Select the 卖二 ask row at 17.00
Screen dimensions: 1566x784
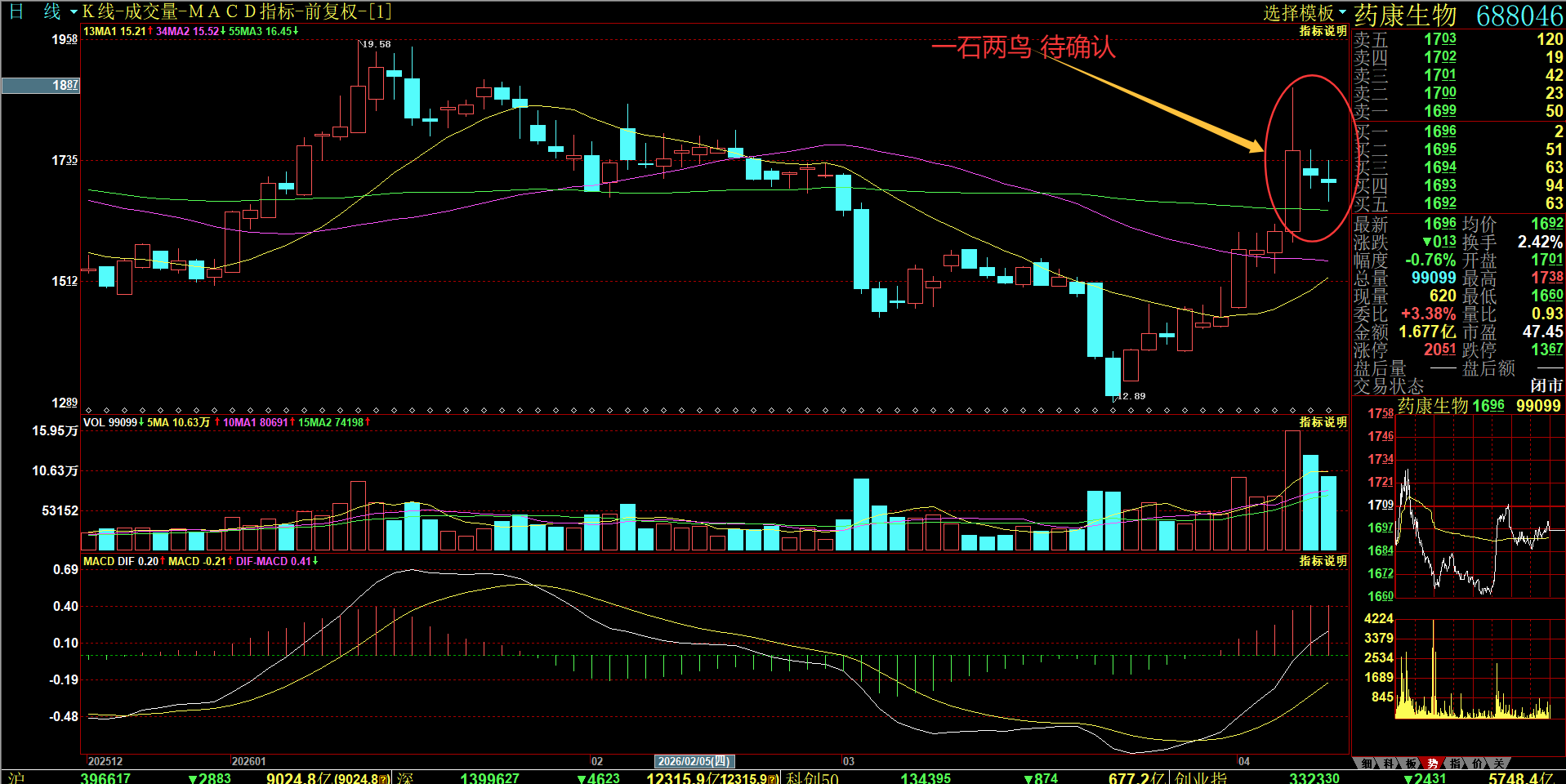[1458, 93]
